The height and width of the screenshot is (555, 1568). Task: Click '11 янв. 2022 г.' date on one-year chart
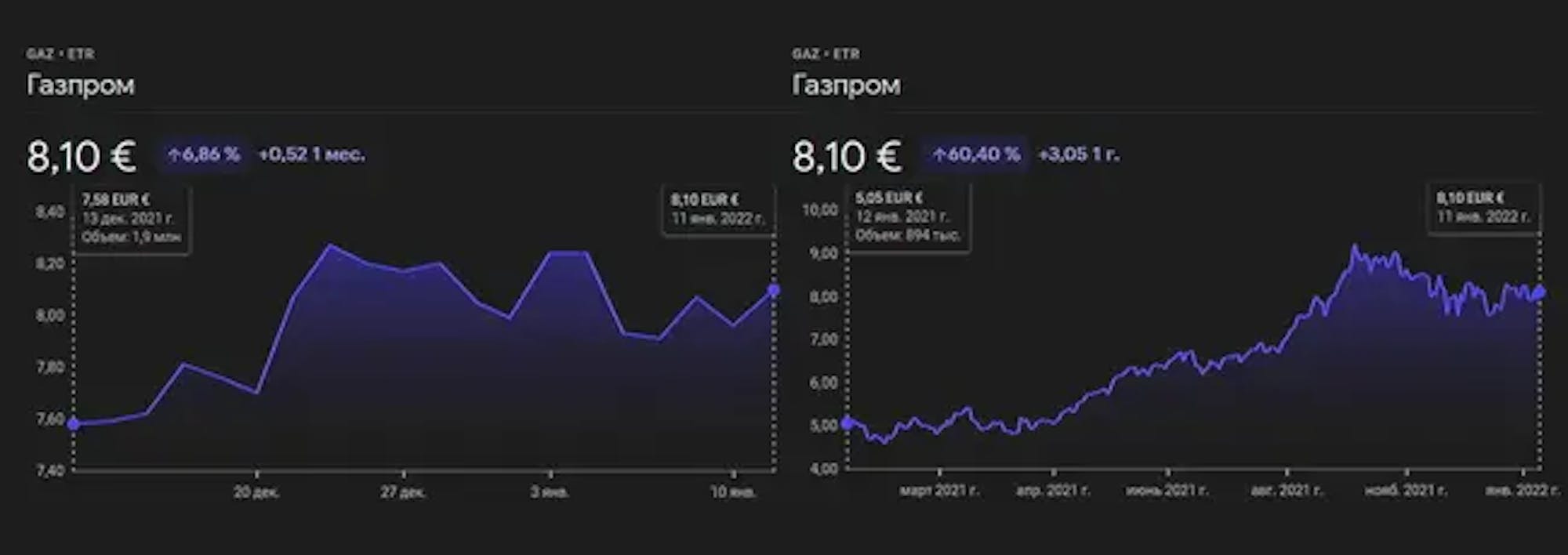[1483, 216]
